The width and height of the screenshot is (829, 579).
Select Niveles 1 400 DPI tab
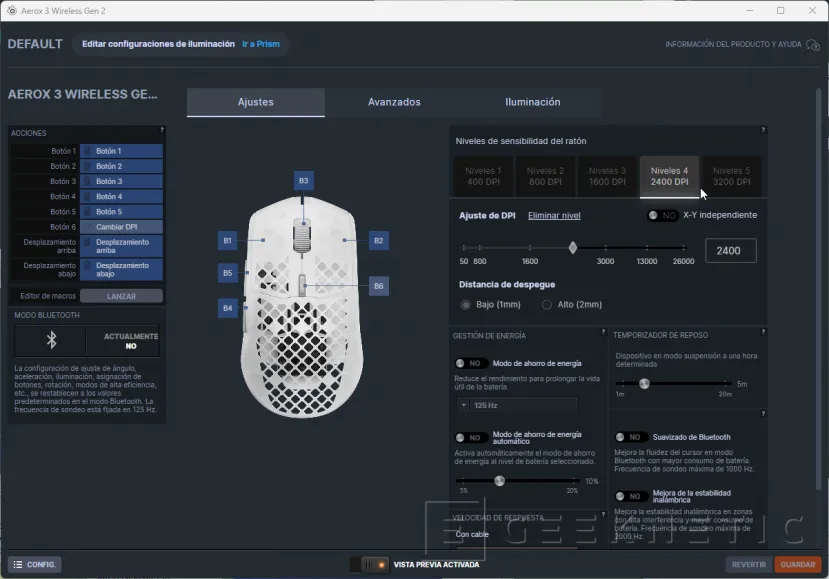point(483,177)
